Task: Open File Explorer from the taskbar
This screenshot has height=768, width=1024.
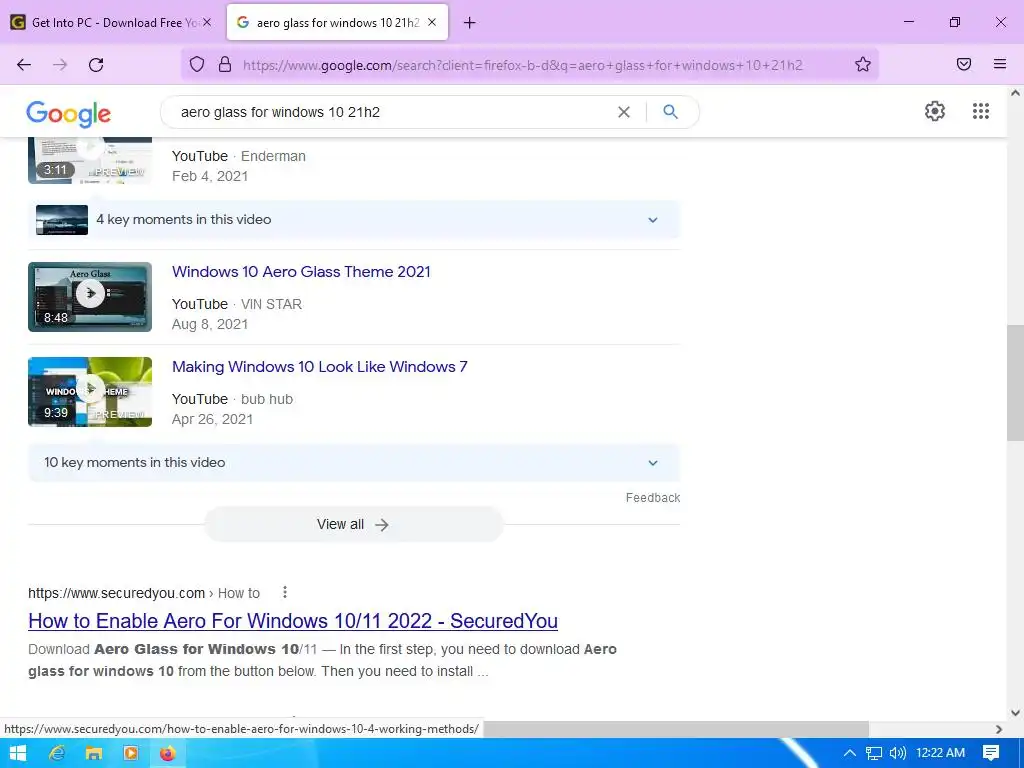Action: click(x=94, y=753)
